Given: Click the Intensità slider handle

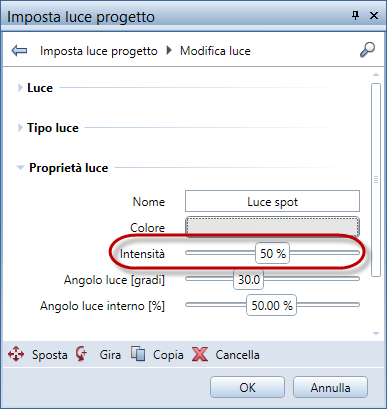Looking at the screenshot, I should [x=272, y=253].
